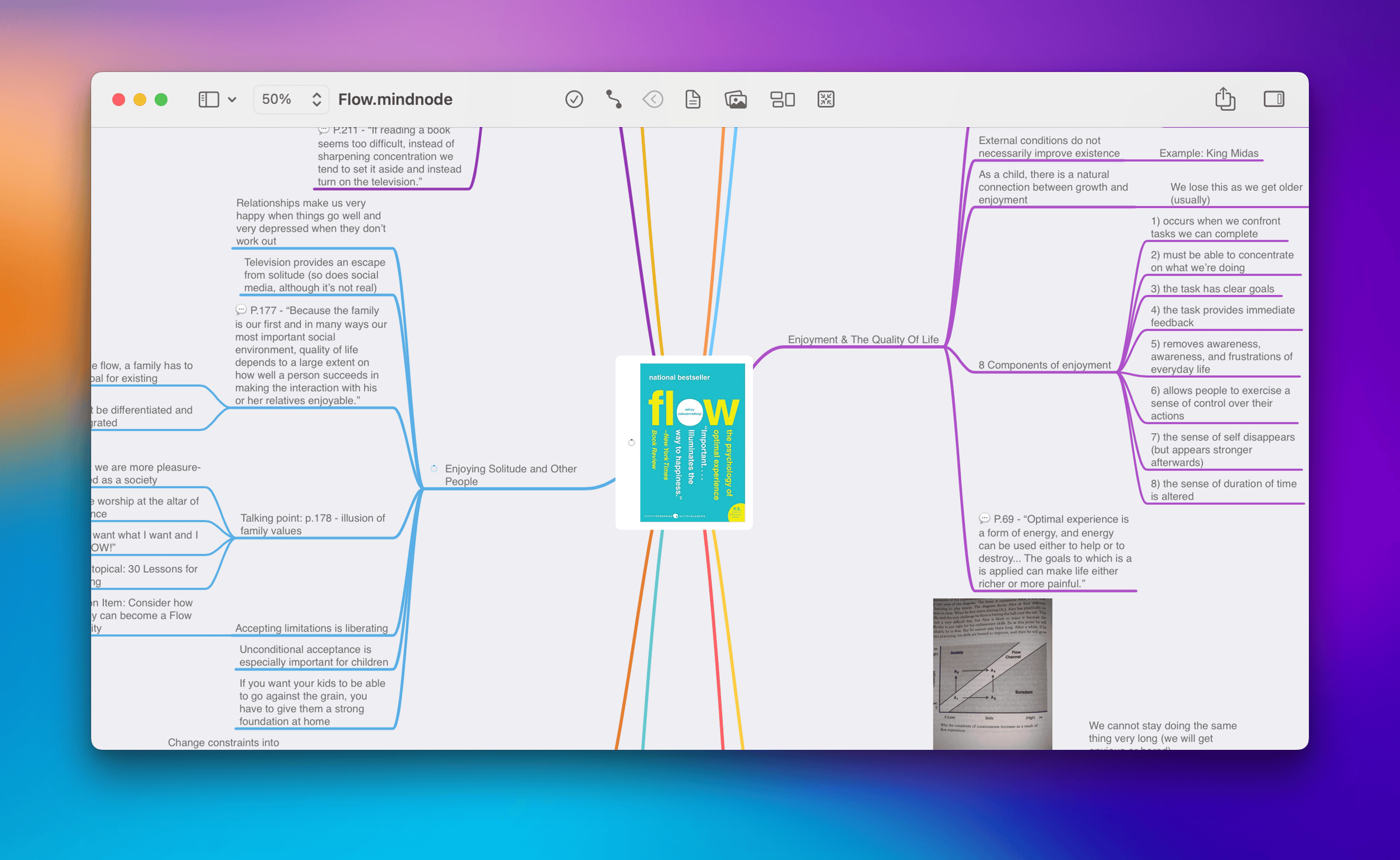Open the note icon on P.211 quote
The height and width of the screenshot is (860, 1400).
point(324,129)
